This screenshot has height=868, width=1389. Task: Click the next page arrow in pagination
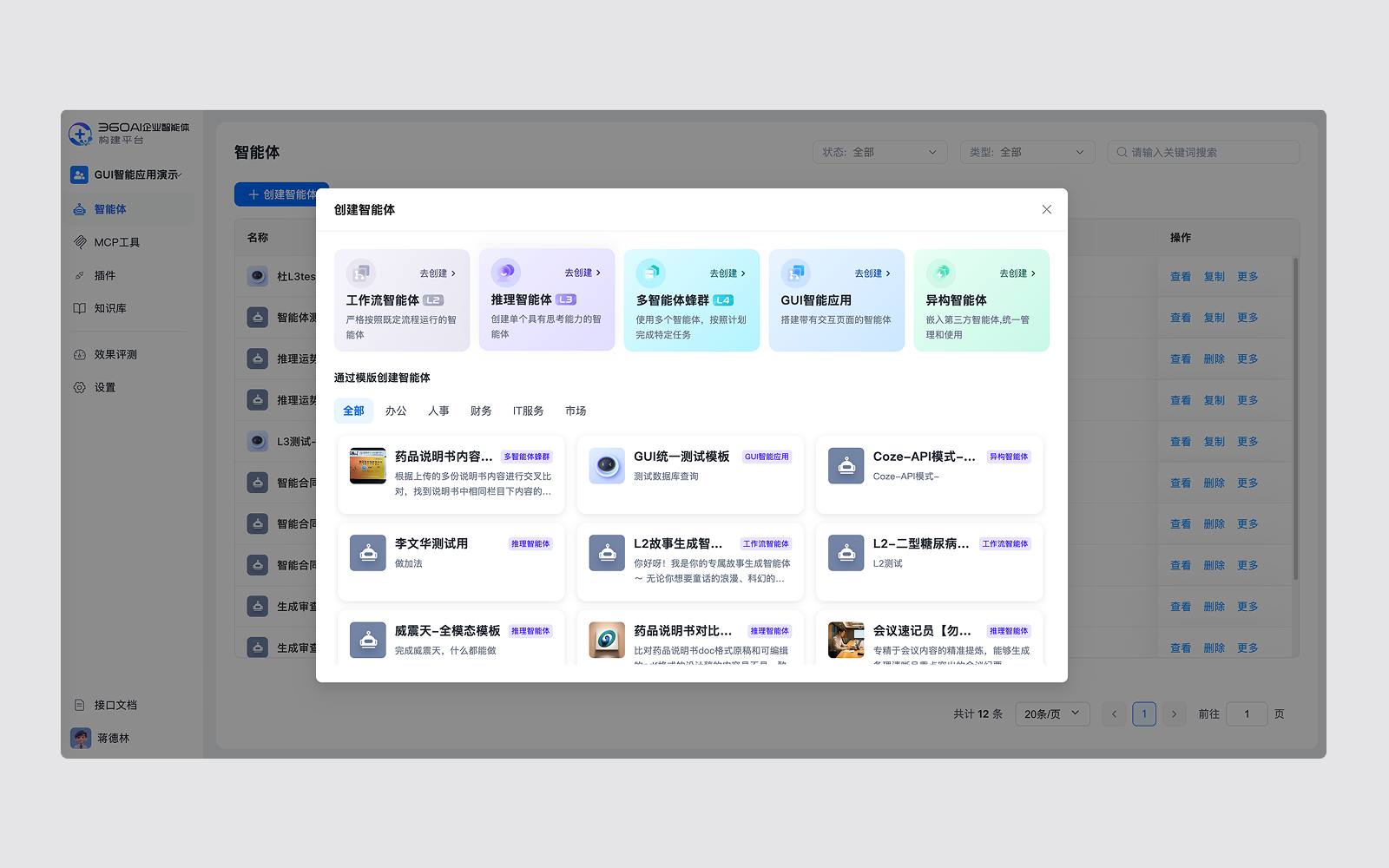[1175, 713]
